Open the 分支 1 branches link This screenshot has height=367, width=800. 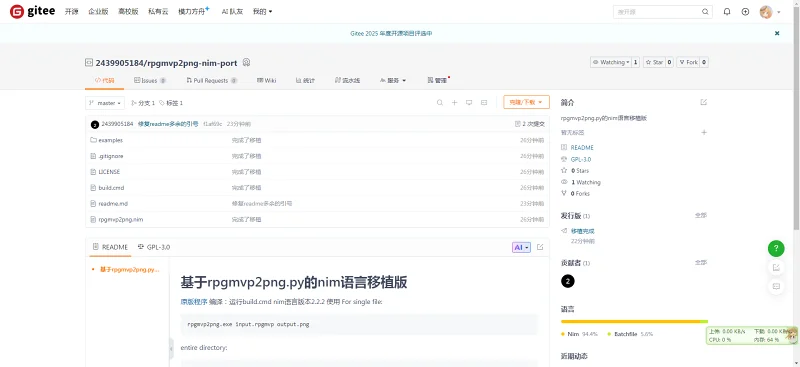point(143,103)
